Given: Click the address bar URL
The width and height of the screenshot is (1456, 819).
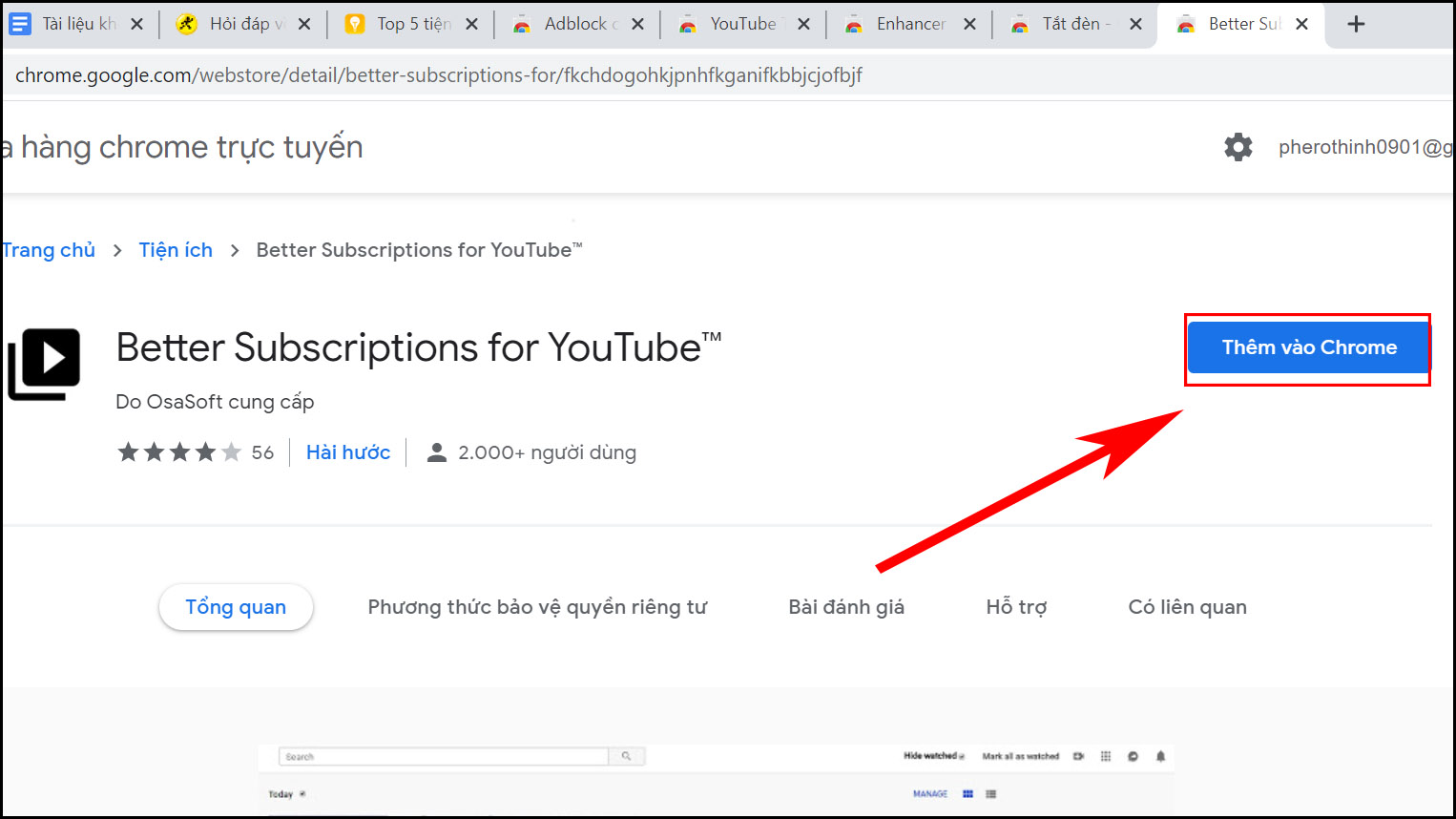Looking at the screenshot, I should click(x=439, y=75).
